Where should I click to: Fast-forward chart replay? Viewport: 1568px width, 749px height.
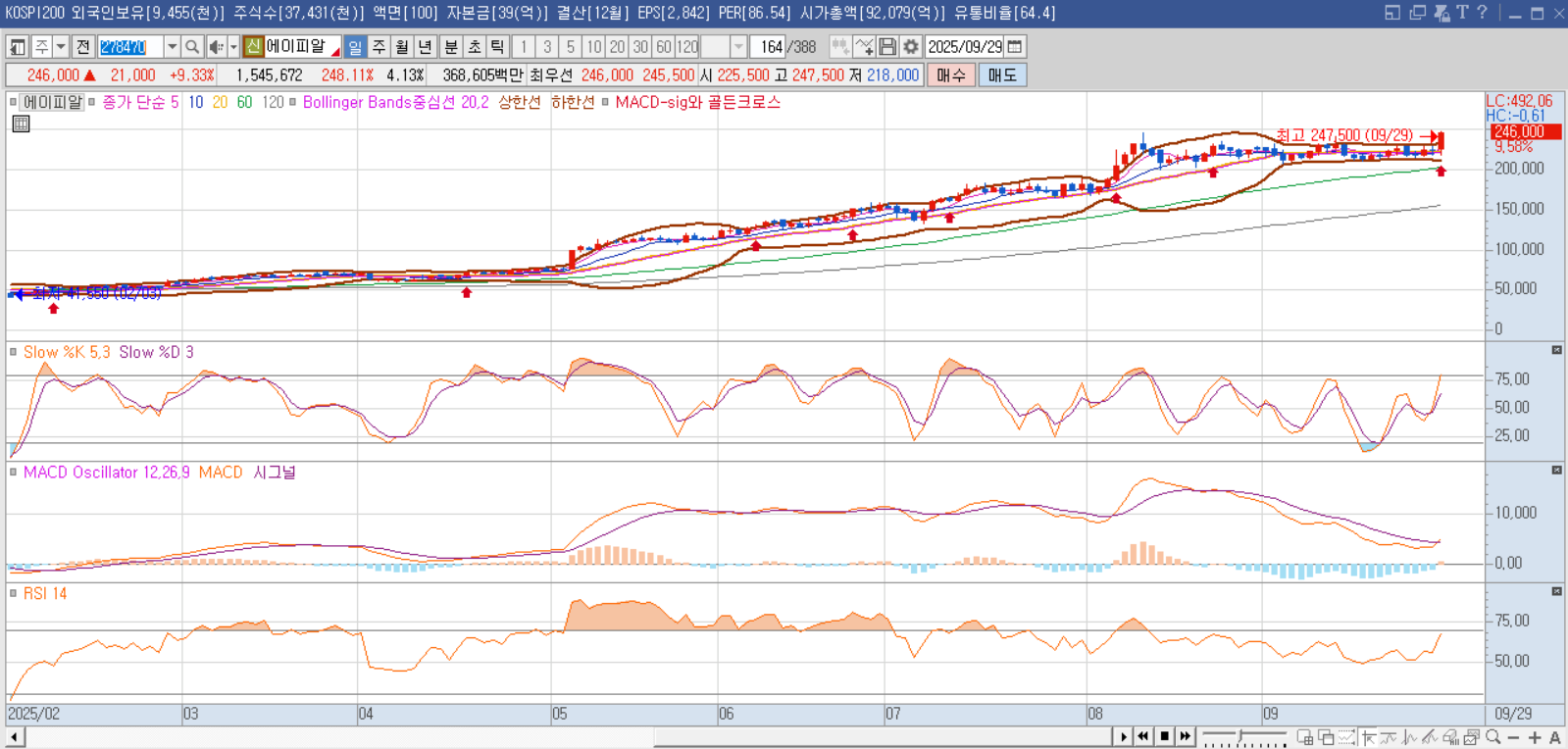1185,736
